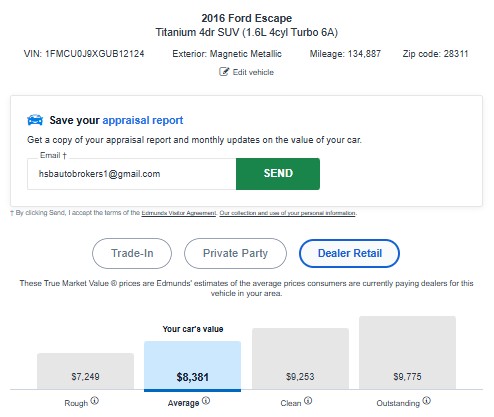Select the Clean condition bar $9,253
This screenshot has height=417, width=494.
click(300, 359)
